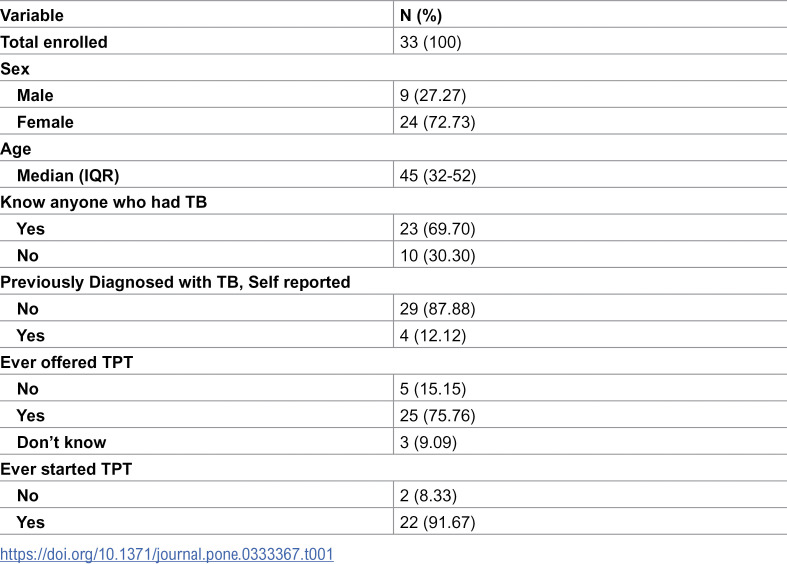Viewport: 787px width, 564px height.
Task: Click the value 29 (87.88)
Action: [x=438, y=309]
